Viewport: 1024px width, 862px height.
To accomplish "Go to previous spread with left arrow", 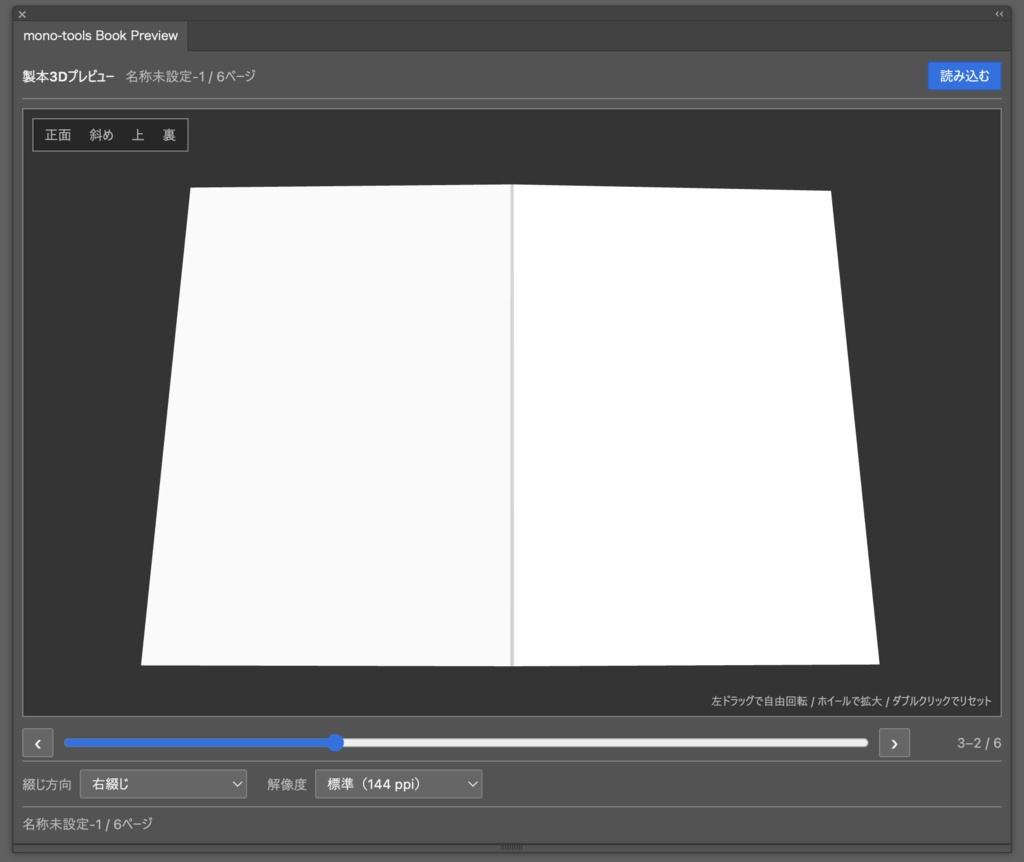I will 38,743.
